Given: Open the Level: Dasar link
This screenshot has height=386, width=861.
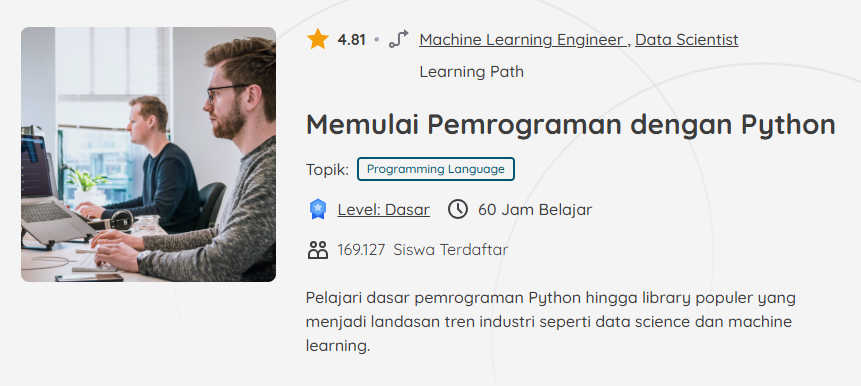Looking at the screenshot, I should (383, 210).
